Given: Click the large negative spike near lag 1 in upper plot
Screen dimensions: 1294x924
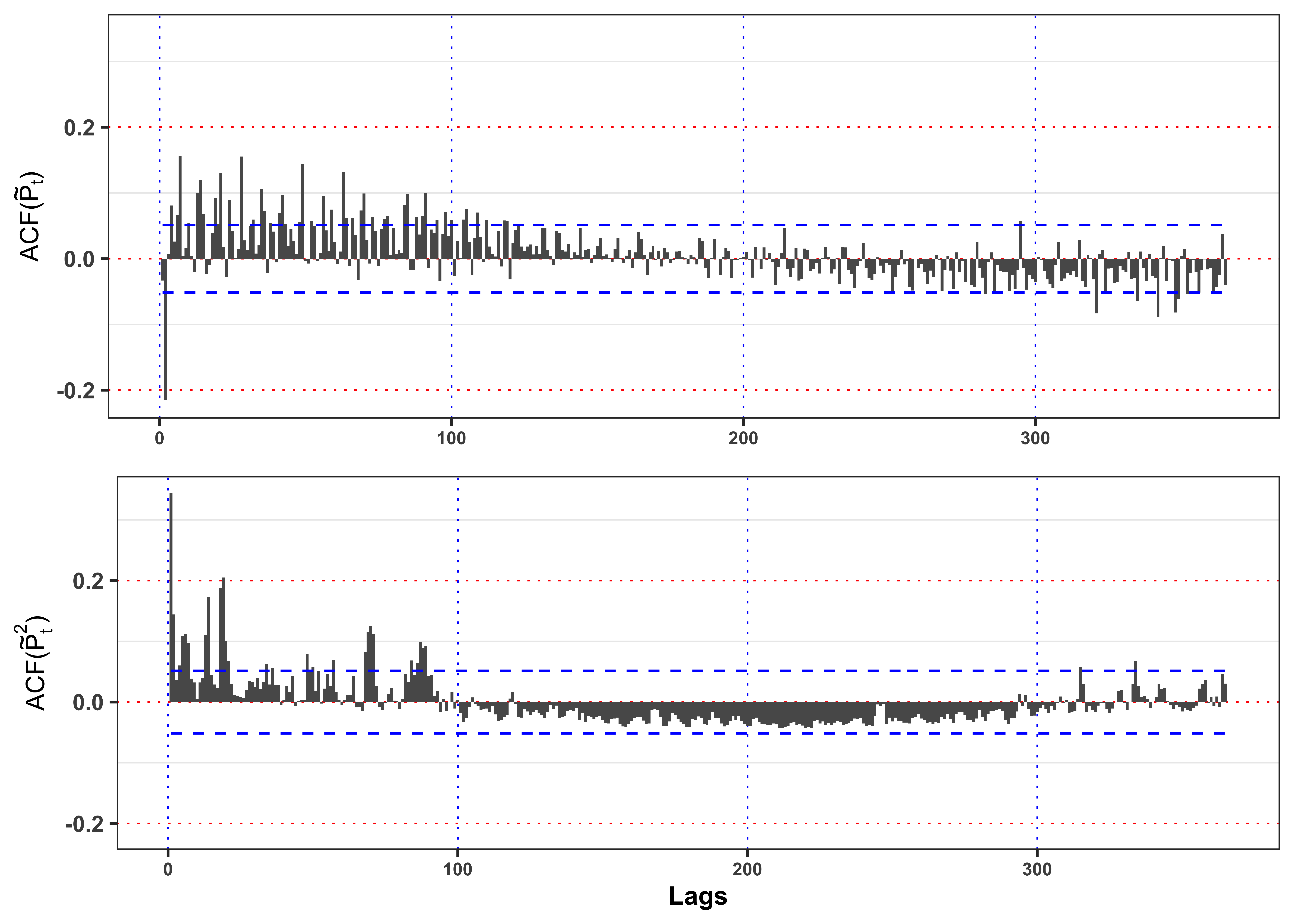Looking at the screenshot, I should (166, 329).
